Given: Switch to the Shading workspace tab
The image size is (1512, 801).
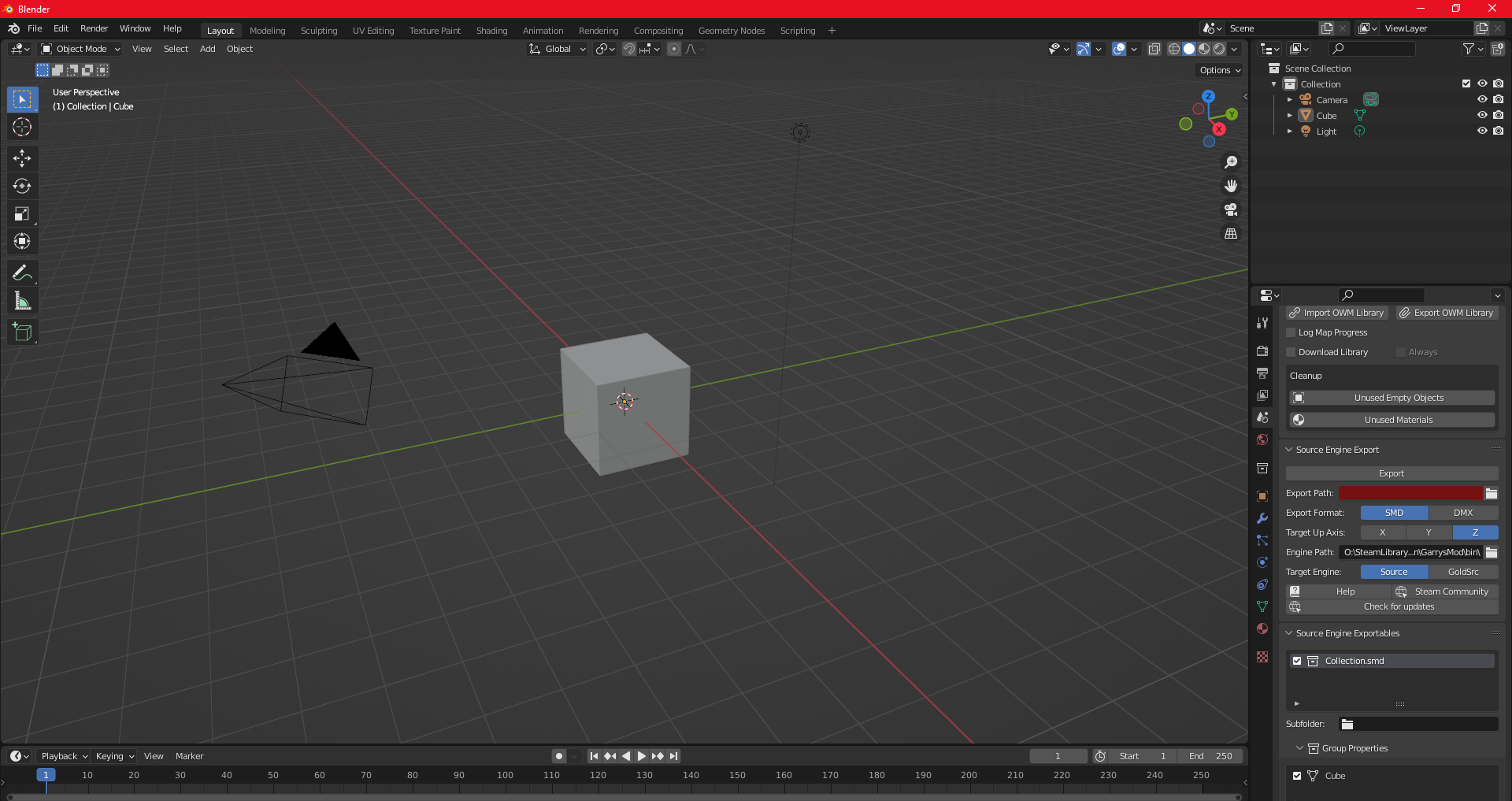Looking at the screenshot, I should [x=491, y=31].
